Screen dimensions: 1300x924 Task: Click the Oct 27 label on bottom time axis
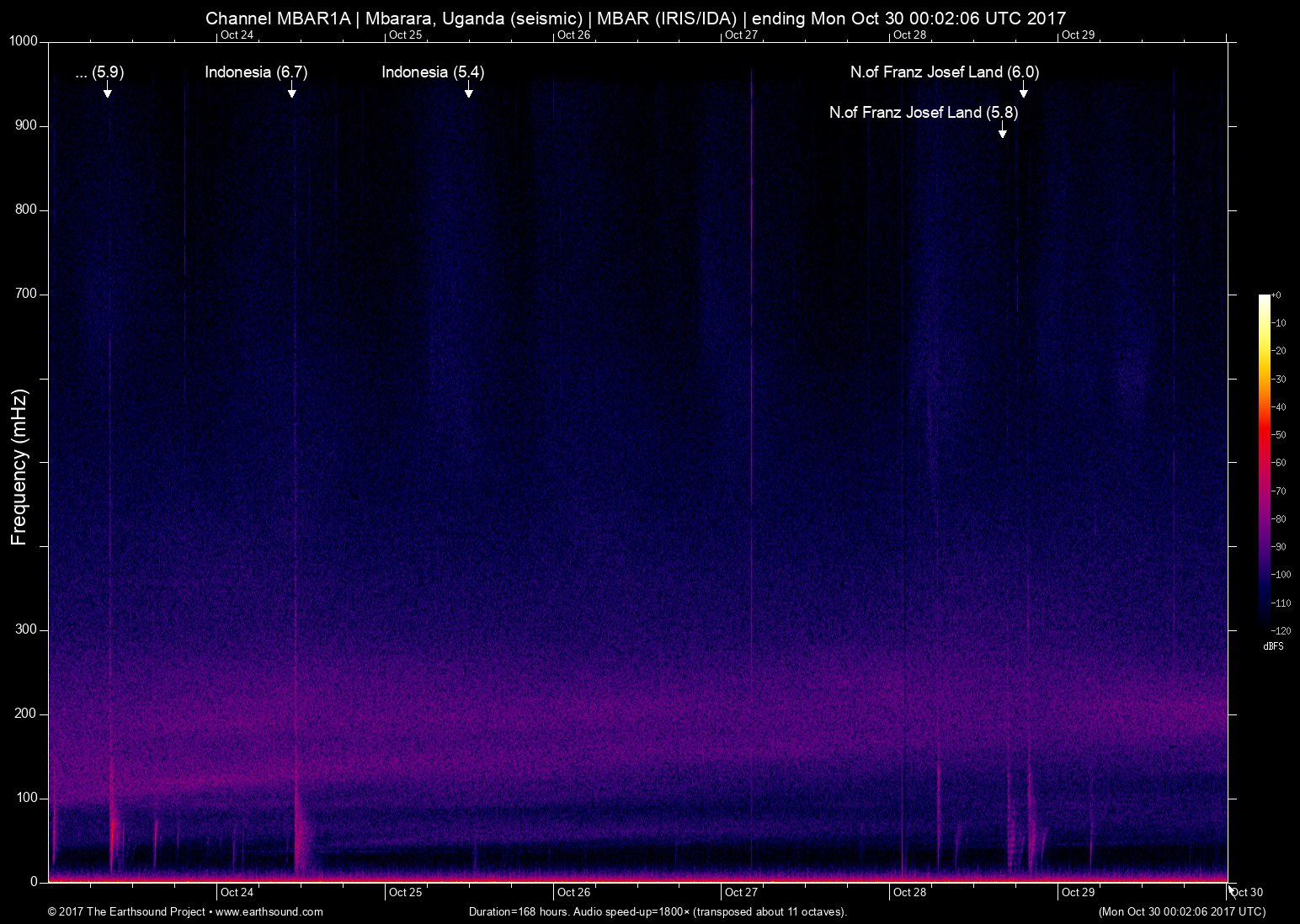pos(741,892)
